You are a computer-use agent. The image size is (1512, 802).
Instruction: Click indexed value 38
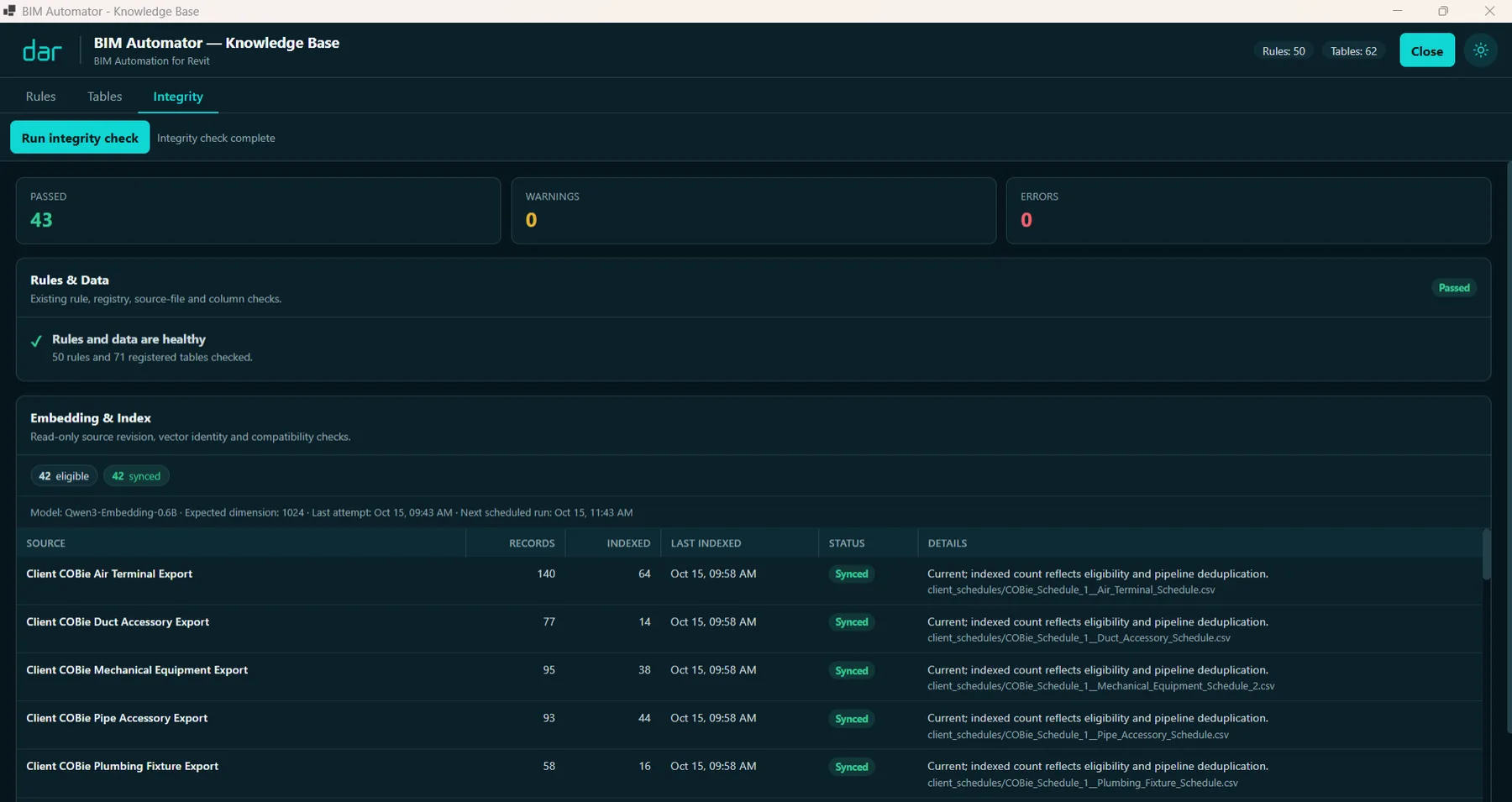click(644, 670)
